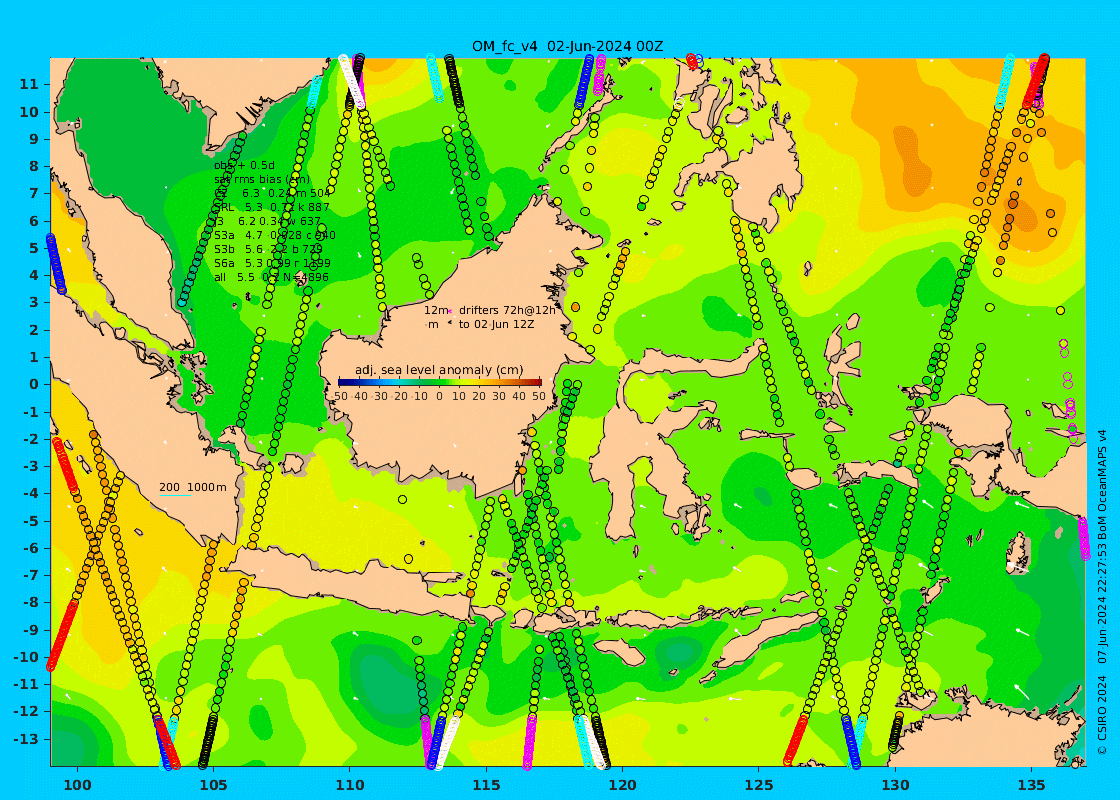Click the cyan line under the 200 label
Screen dimensions: 1120x800
[175, 495]
